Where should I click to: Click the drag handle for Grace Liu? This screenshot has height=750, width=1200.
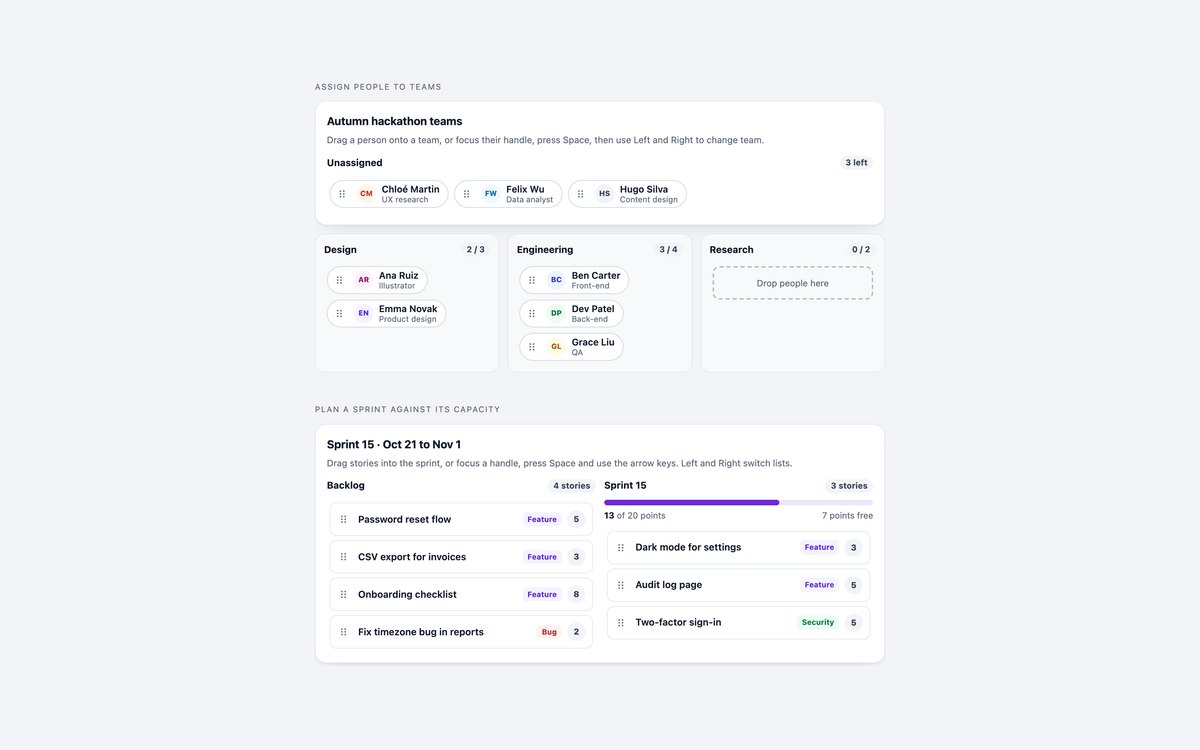[532, 347]
